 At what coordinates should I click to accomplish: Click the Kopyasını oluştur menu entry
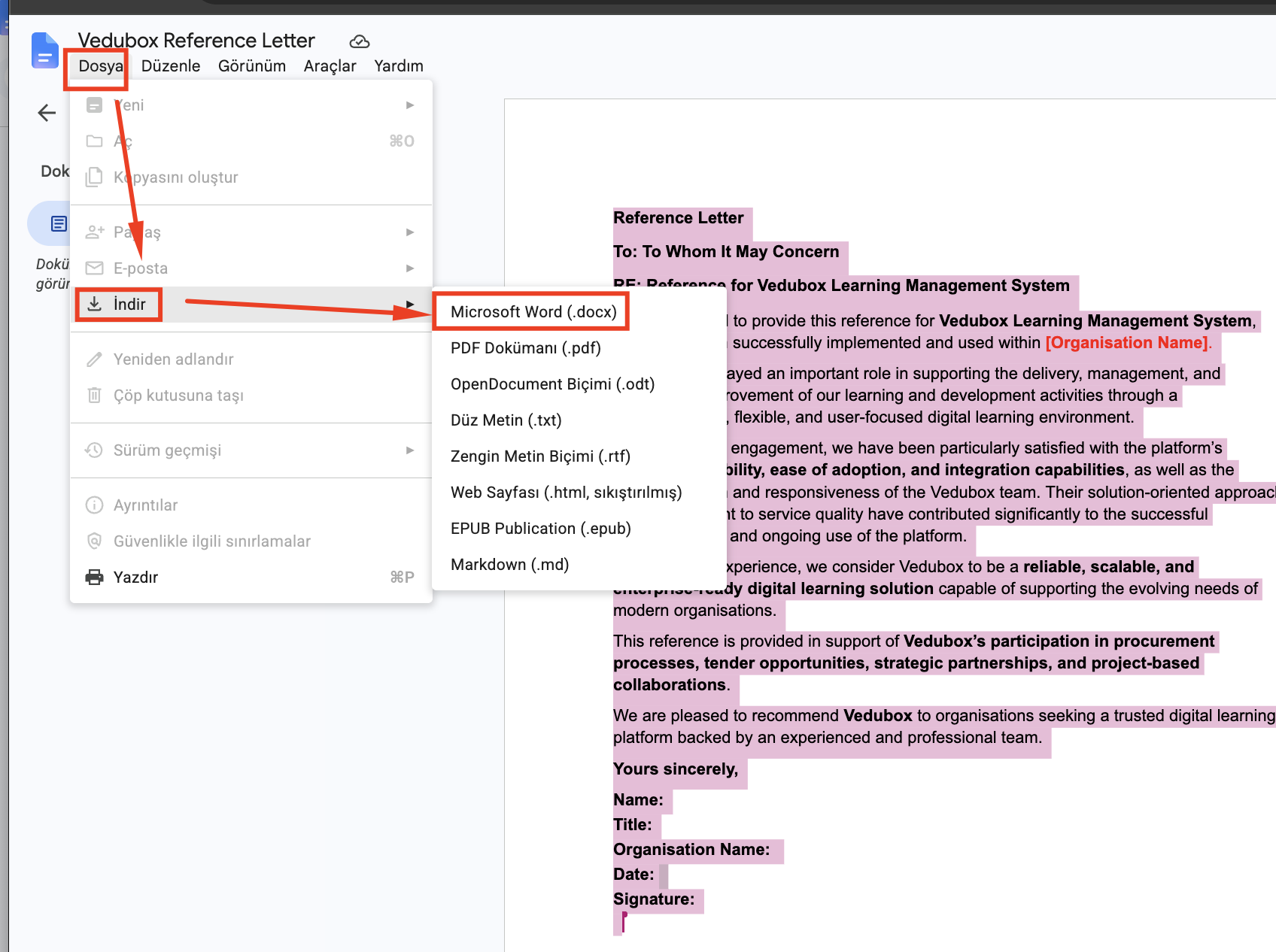pos(251,177)
